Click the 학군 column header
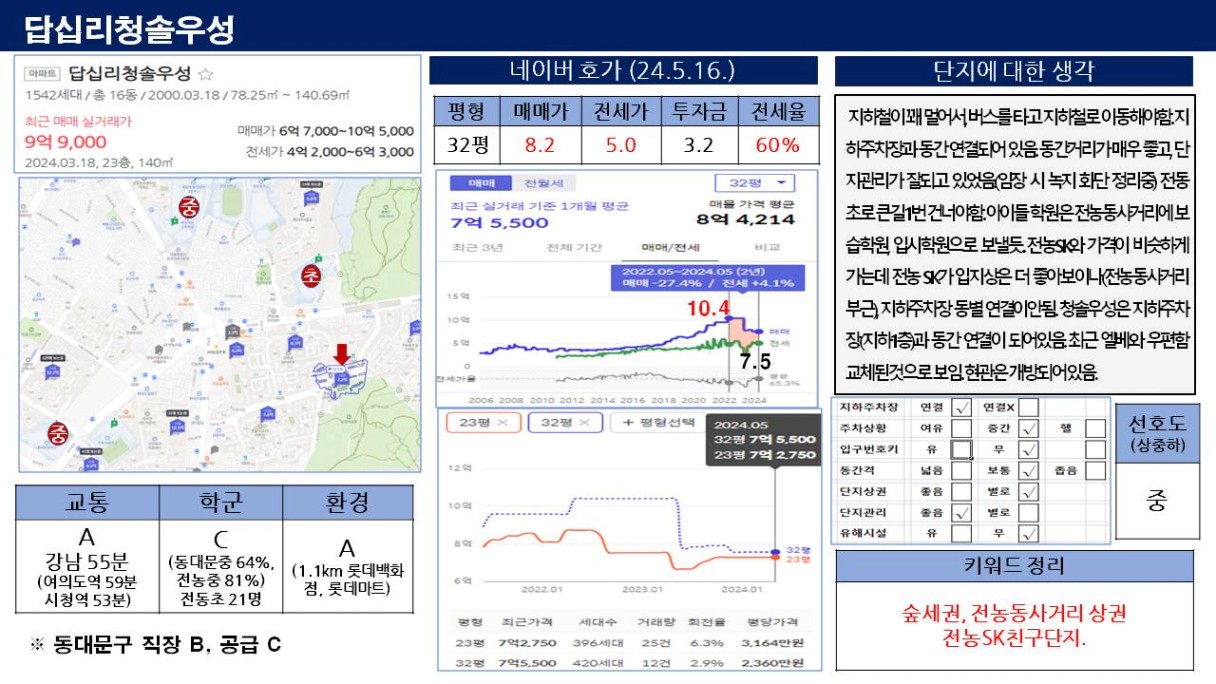Screen dimensions: 1216x684 point(219,503)
